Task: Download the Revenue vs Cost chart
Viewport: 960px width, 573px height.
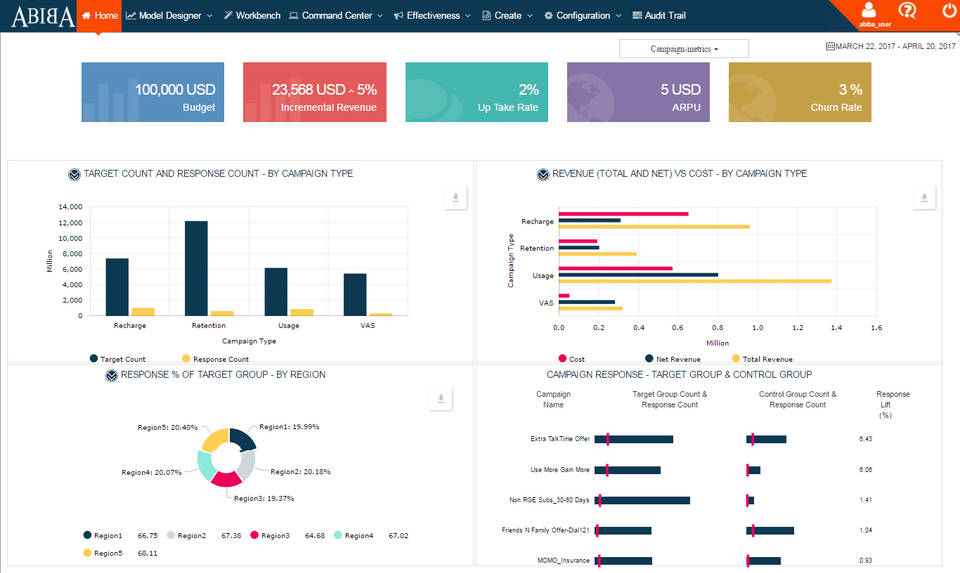Action: (x=926, y=199)
